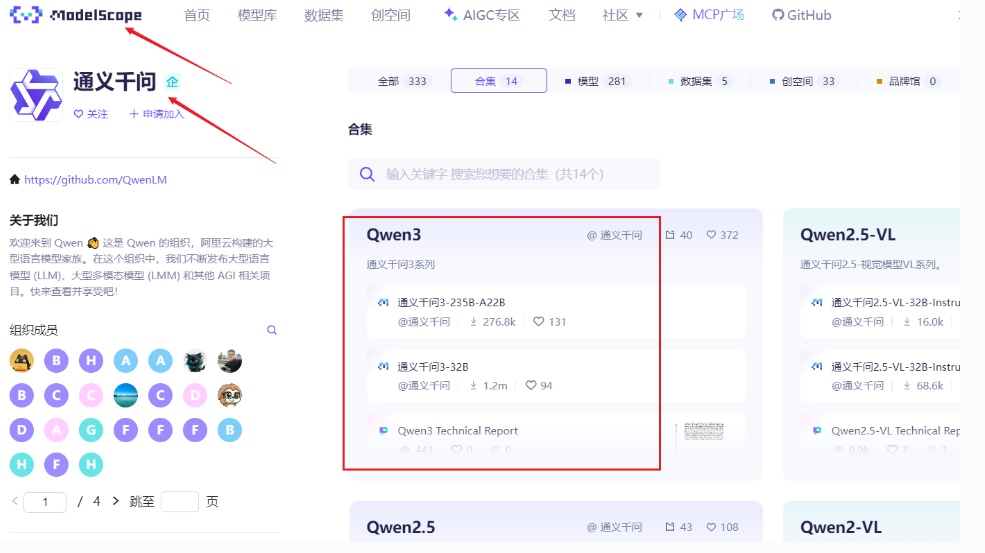
Task: Open AIGC专区 navigation item
Action: coord(482,15)
